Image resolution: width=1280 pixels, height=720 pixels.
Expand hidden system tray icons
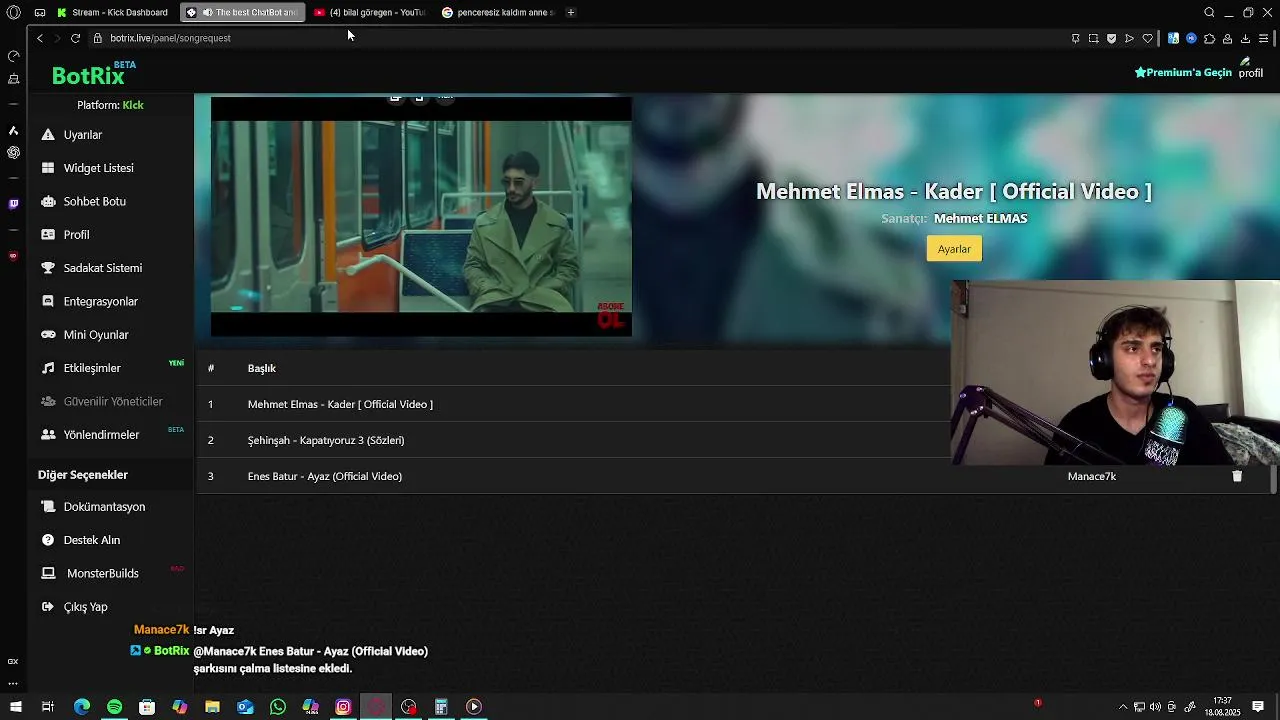pos(1123,707)
